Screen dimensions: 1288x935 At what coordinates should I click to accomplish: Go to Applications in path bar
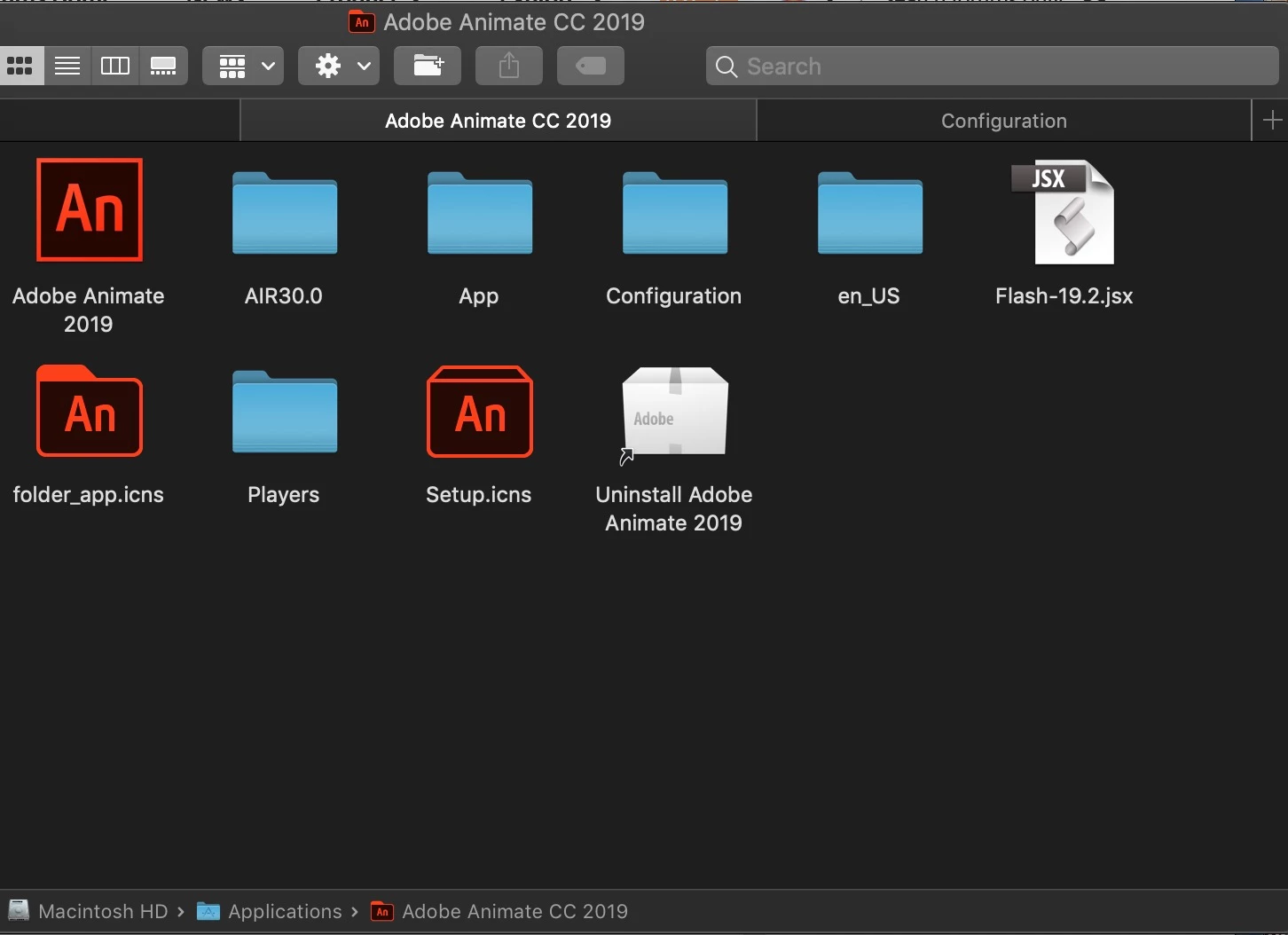[x=270, y=911]
